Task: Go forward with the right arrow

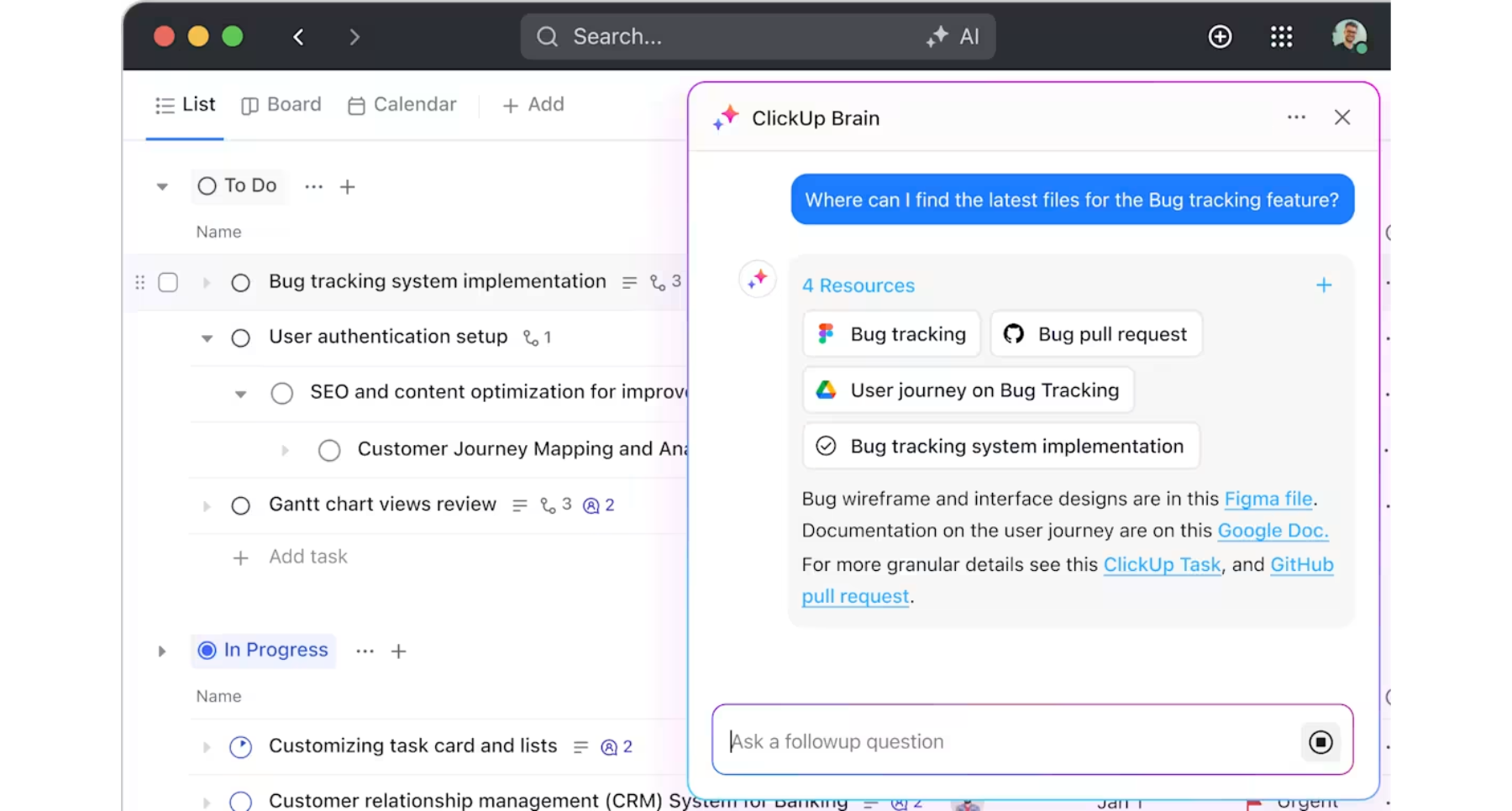Action: click(354, 37)
